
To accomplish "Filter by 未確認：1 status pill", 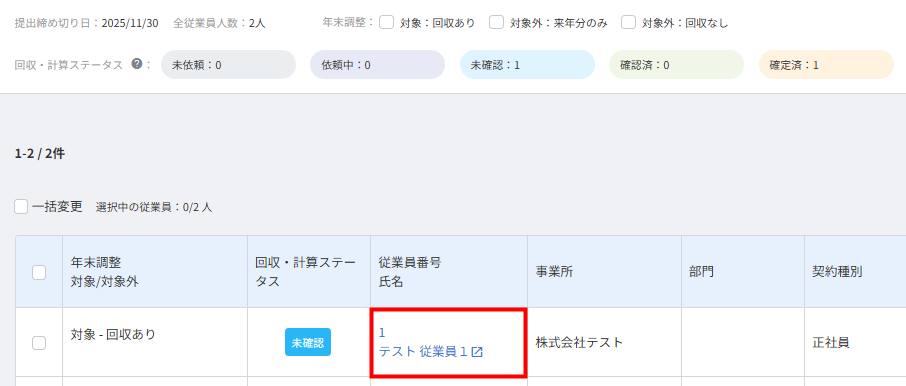I will click(x=527, y=65).
